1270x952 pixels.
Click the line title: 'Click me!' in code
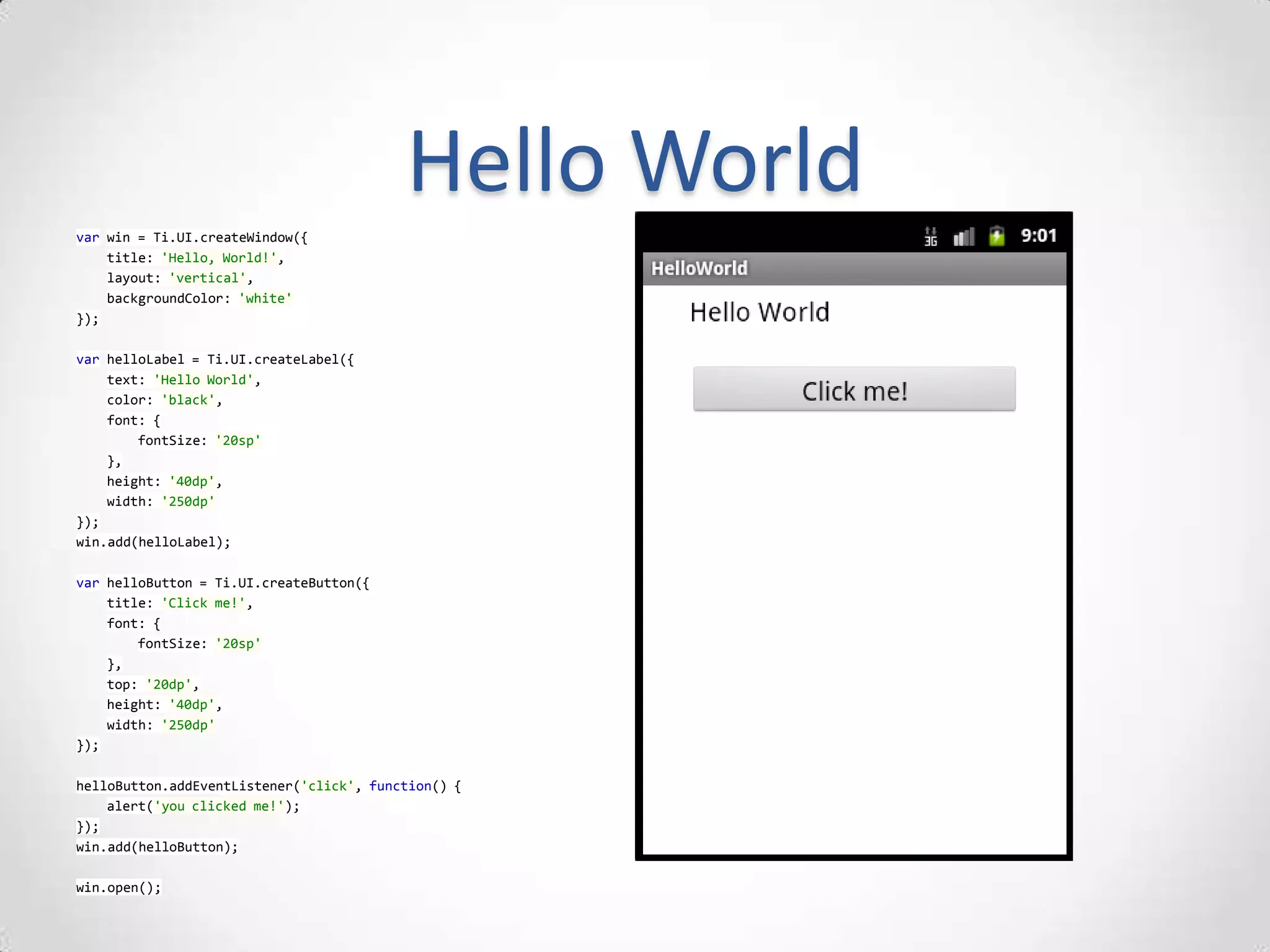pyautogui.click(x=180, y=603)
